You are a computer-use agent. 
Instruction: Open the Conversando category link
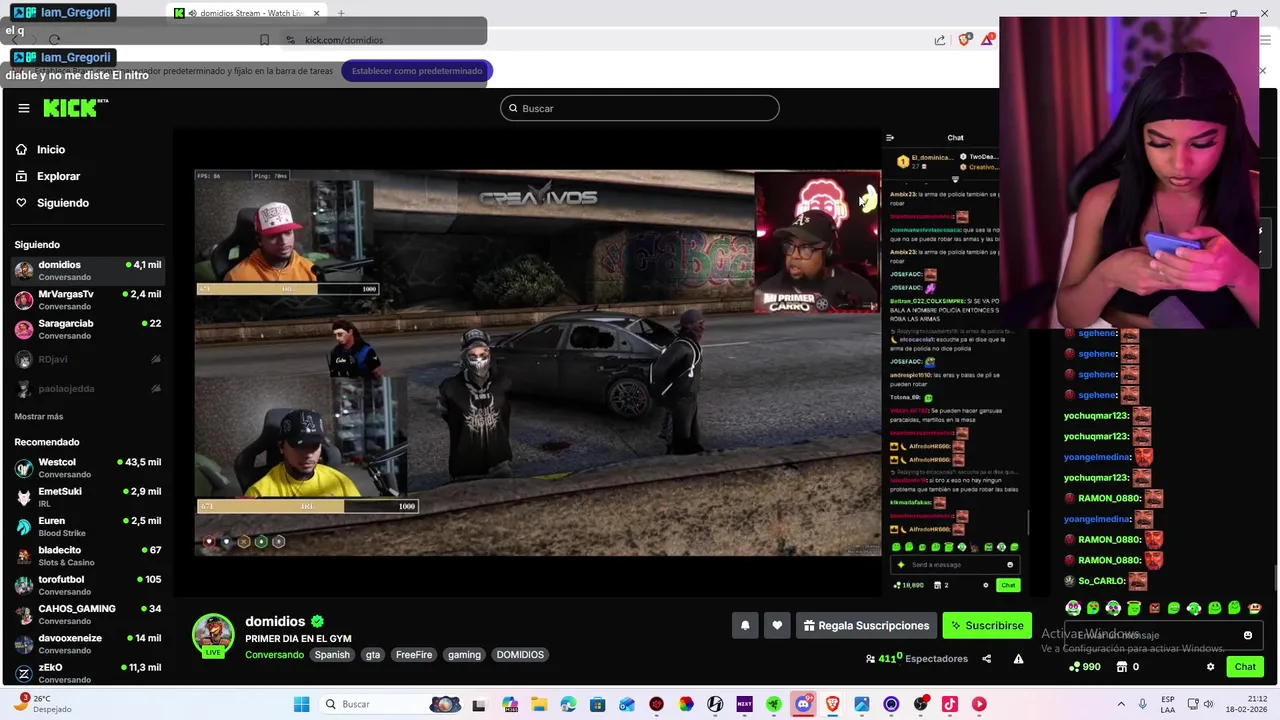point(274,655)
